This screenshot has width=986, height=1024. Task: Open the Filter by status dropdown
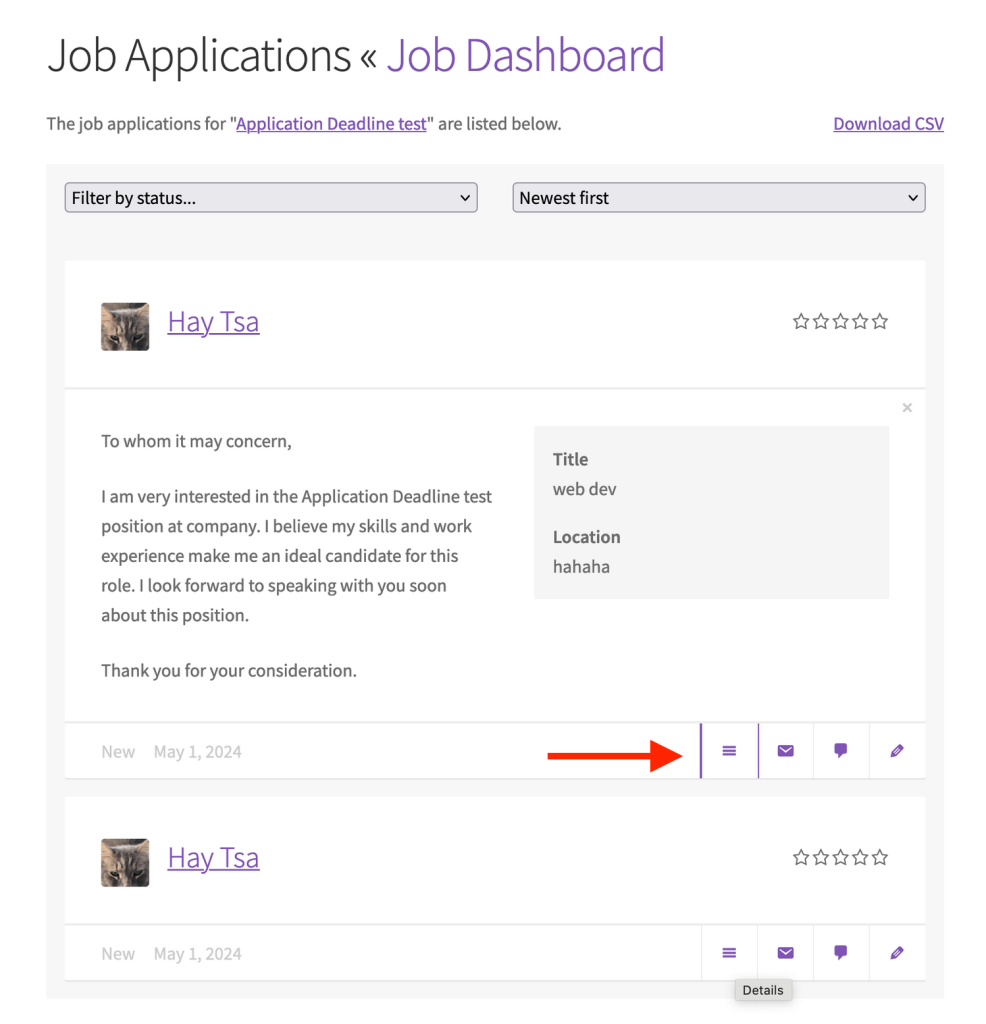click(x=270, y=197)
